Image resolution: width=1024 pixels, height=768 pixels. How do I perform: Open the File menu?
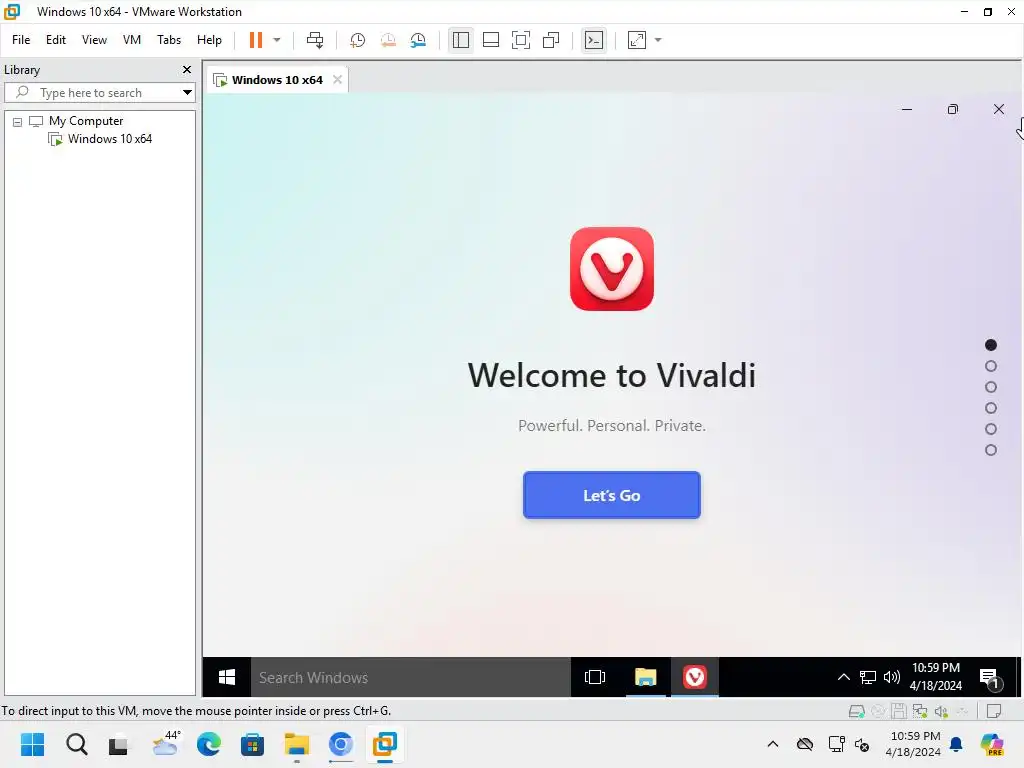click(21, 40)
